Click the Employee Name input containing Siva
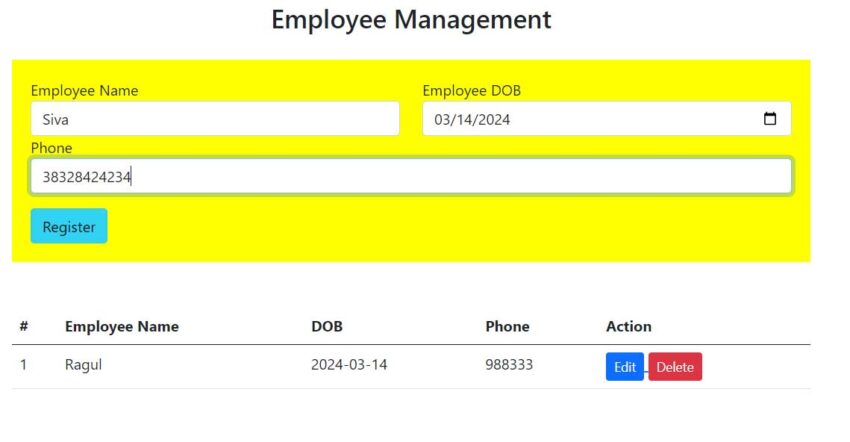850x442 pixels. 215,119
